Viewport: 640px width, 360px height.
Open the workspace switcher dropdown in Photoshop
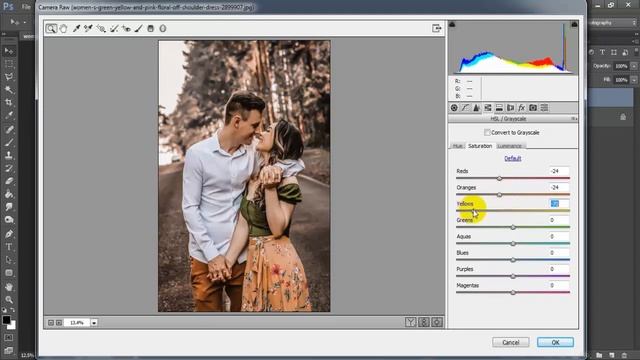(x=612, y=23)
